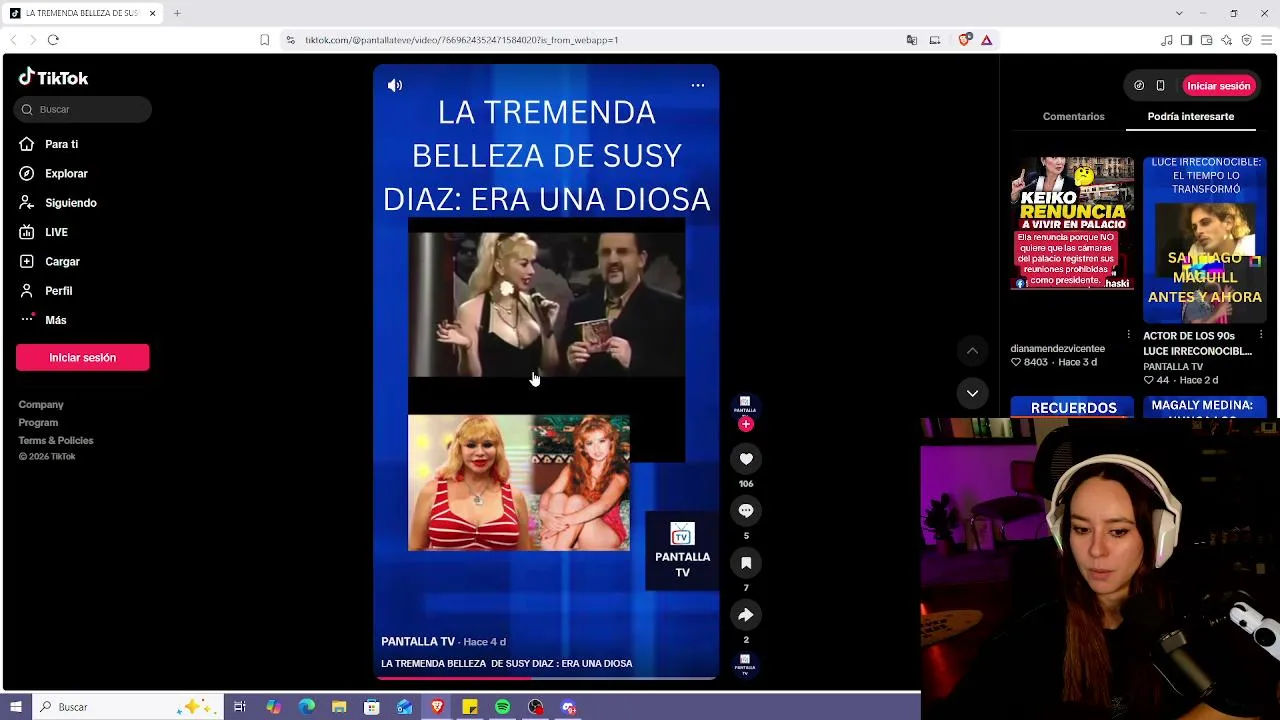Image resolution: width=1280 pixels, height=720 pixels.
Task: Launch Microsoft Edge from the taskbar
Action: coord(306,707)
